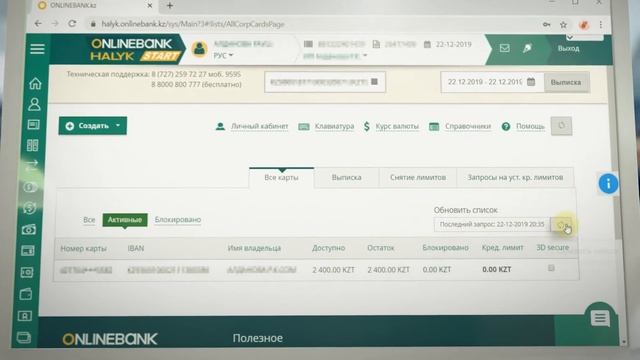
Task: Open the user profile sidebar icon
Action: tap(34, 104)
